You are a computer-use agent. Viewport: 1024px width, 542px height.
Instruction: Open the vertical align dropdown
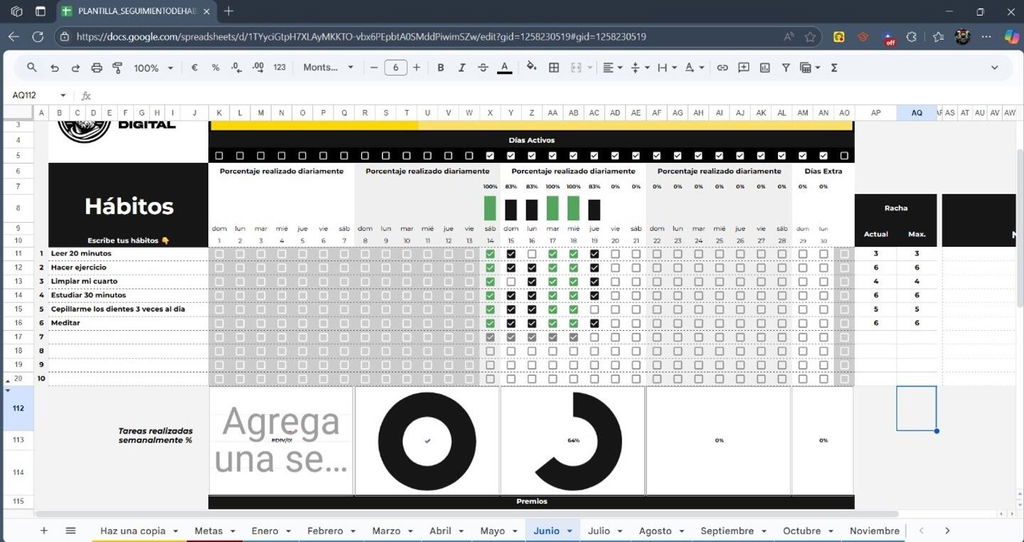pyautogui.click(x=639, y=67)
